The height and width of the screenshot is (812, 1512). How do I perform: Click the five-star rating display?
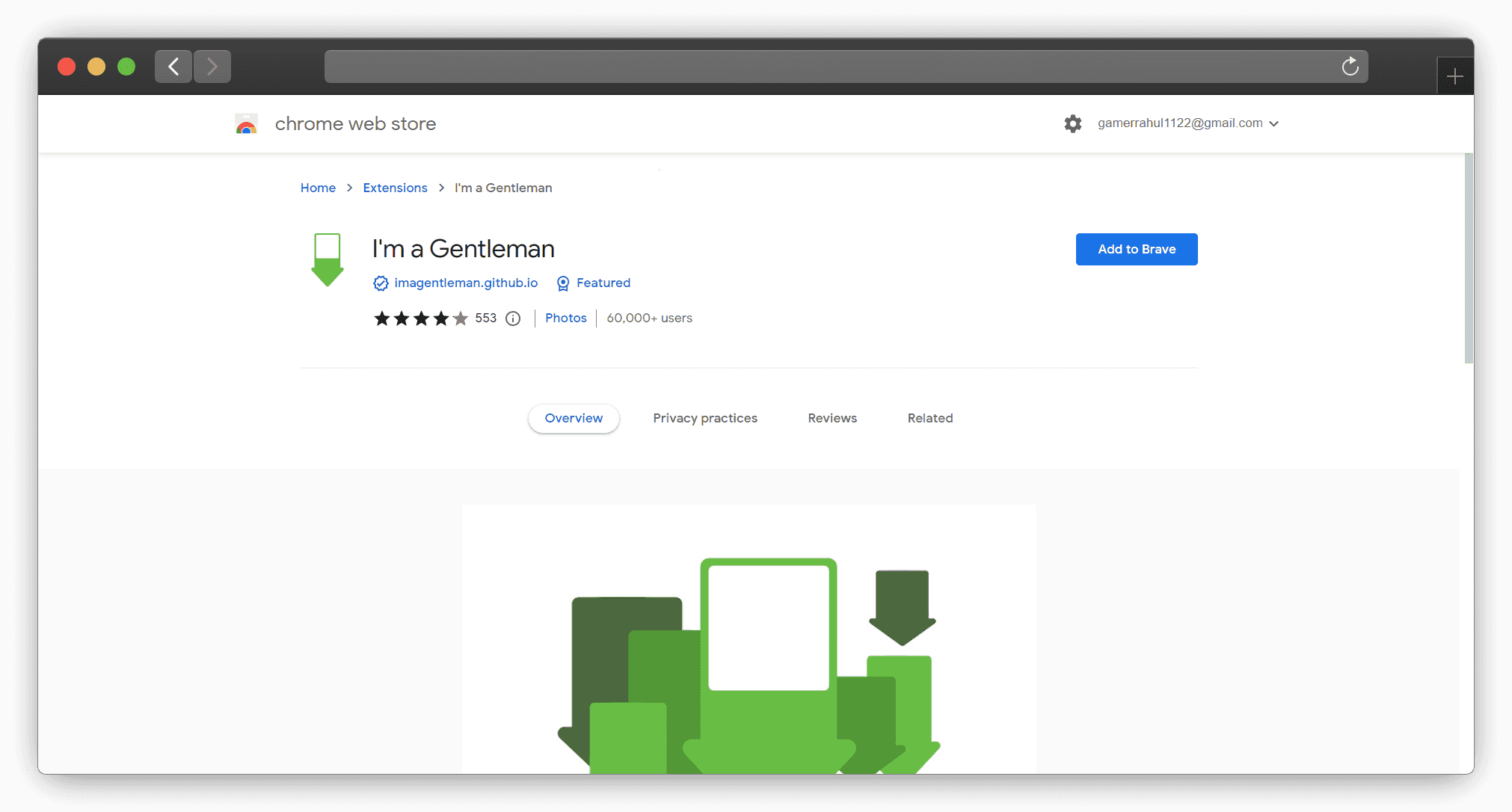pos(421,319)
